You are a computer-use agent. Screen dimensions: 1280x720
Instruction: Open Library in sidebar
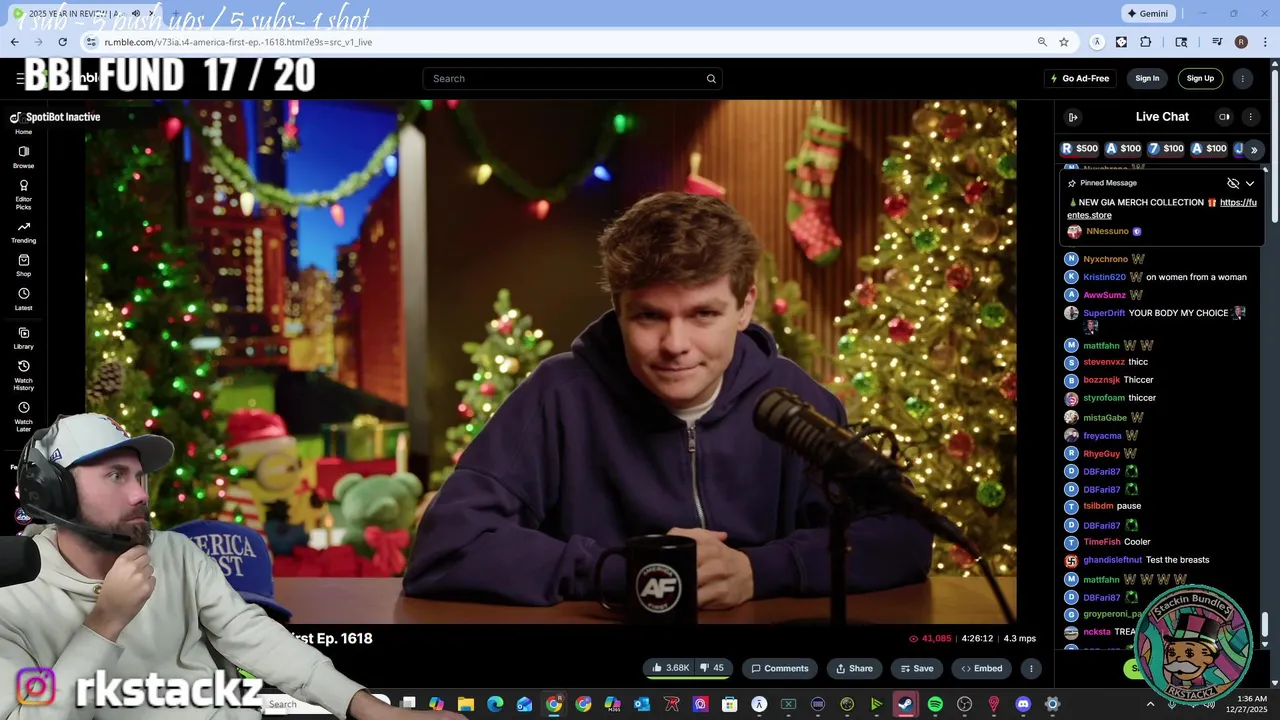coord(23,338)
